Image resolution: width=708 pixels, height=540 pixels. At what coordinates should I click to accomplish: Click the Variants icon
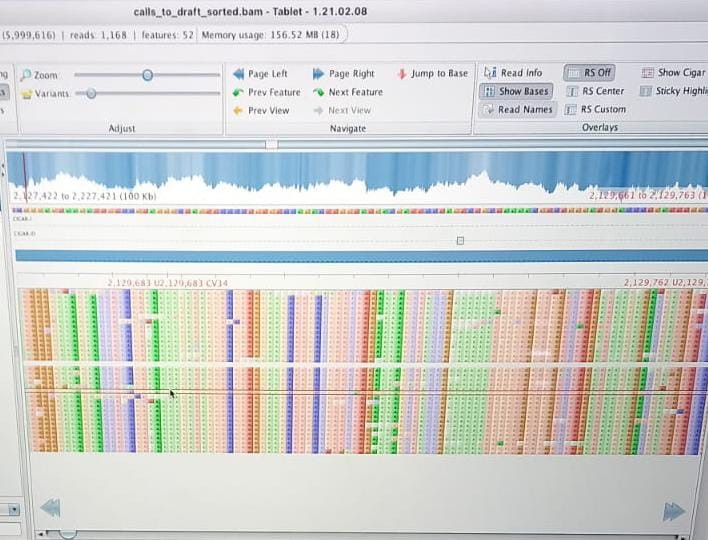coord(27,94)
